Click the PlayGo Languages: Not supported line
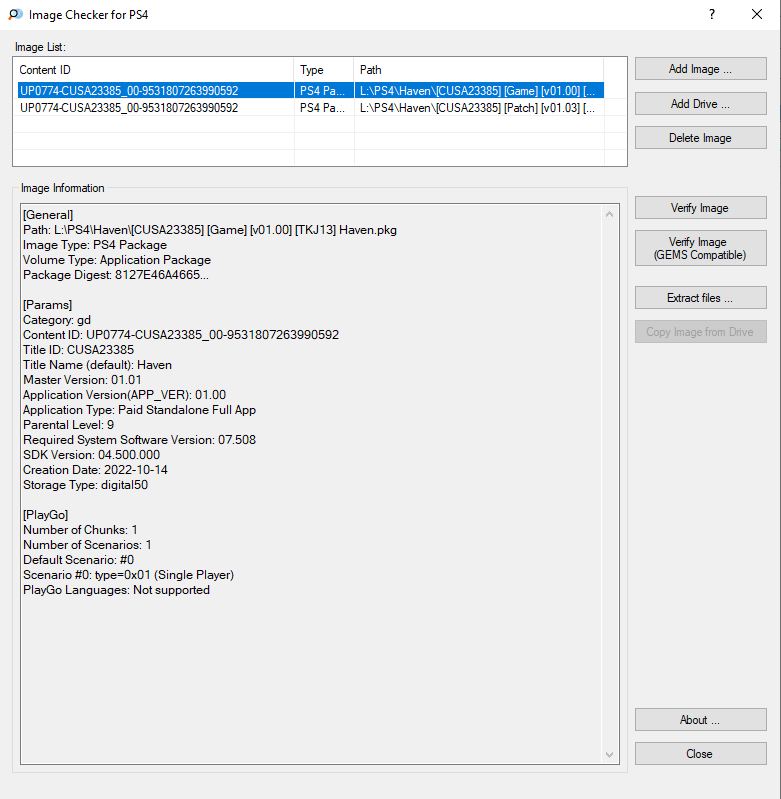Screen dimensions: 781x799 pyautogui.click(x=116, y=590)
